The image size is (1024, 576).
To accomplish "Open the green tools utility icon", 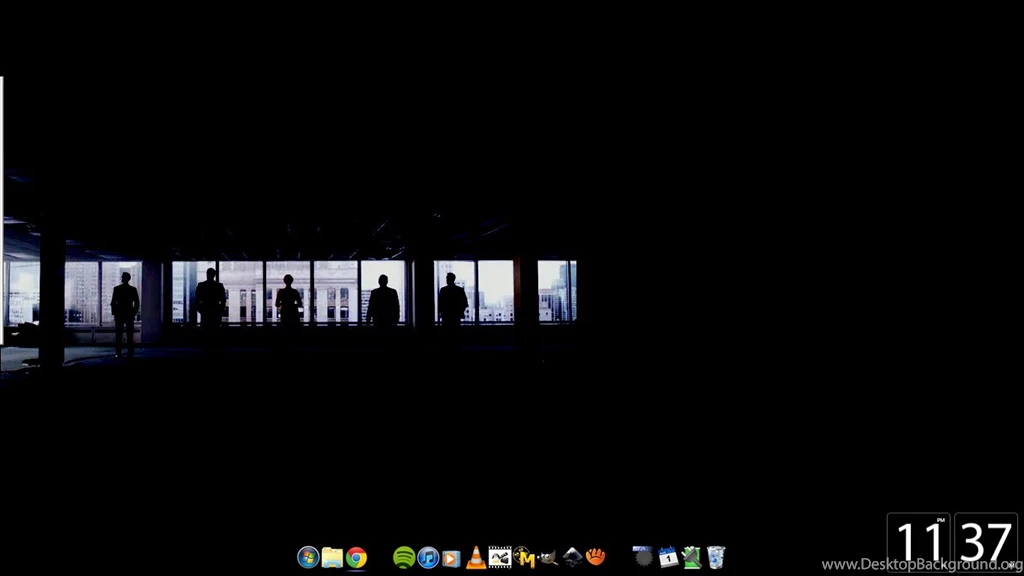I will 692,557.
